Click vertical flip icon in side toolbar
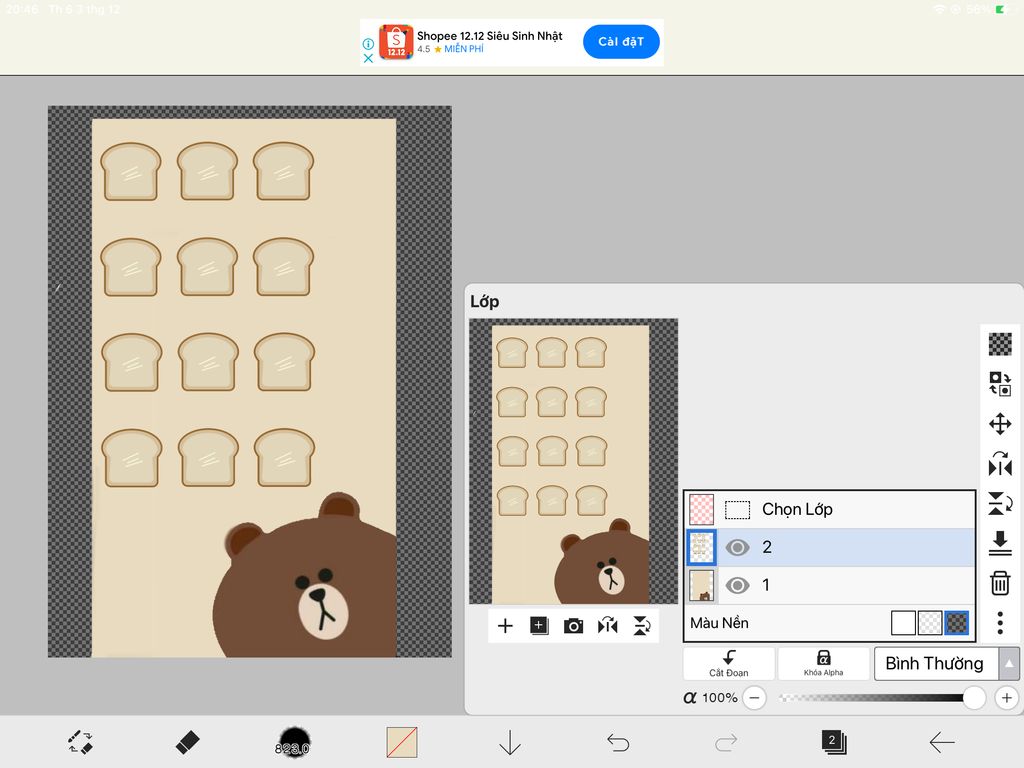The height and width of the screenshot is (768, 1024). 1000,504
